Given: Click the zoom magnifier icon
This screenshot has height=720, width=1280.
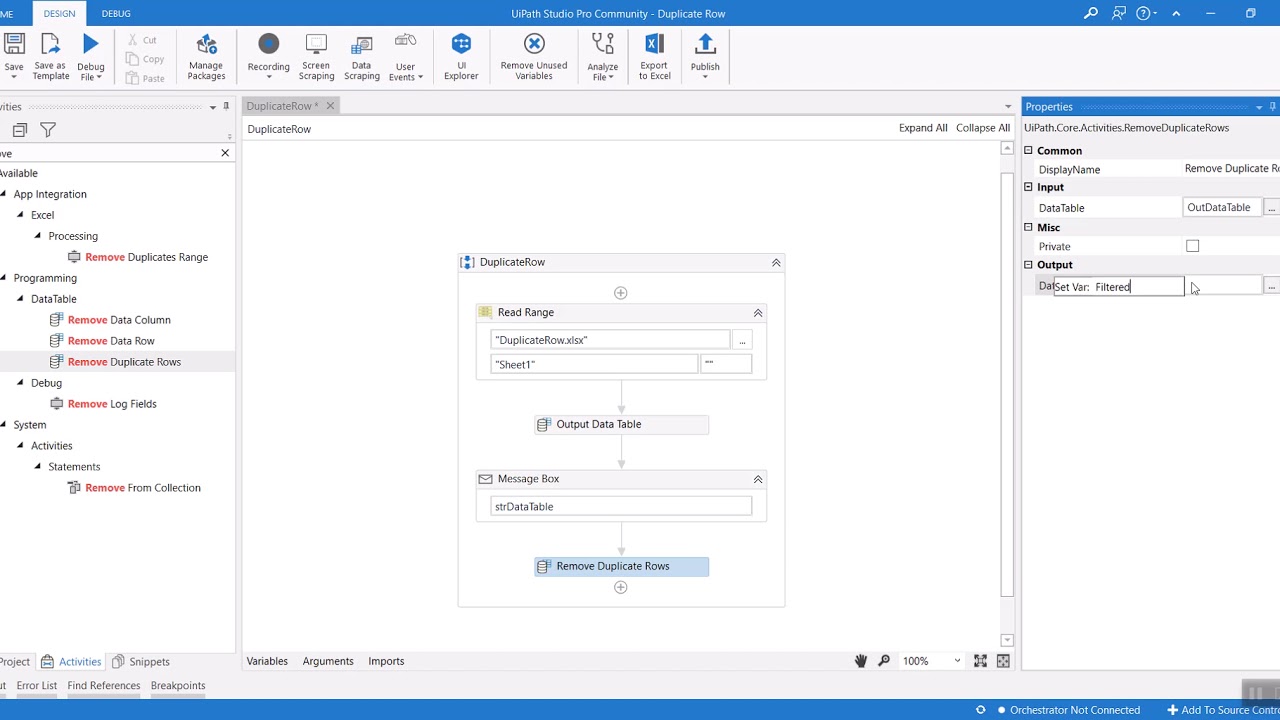Looking at the screenshot, I should coord(884,661).
